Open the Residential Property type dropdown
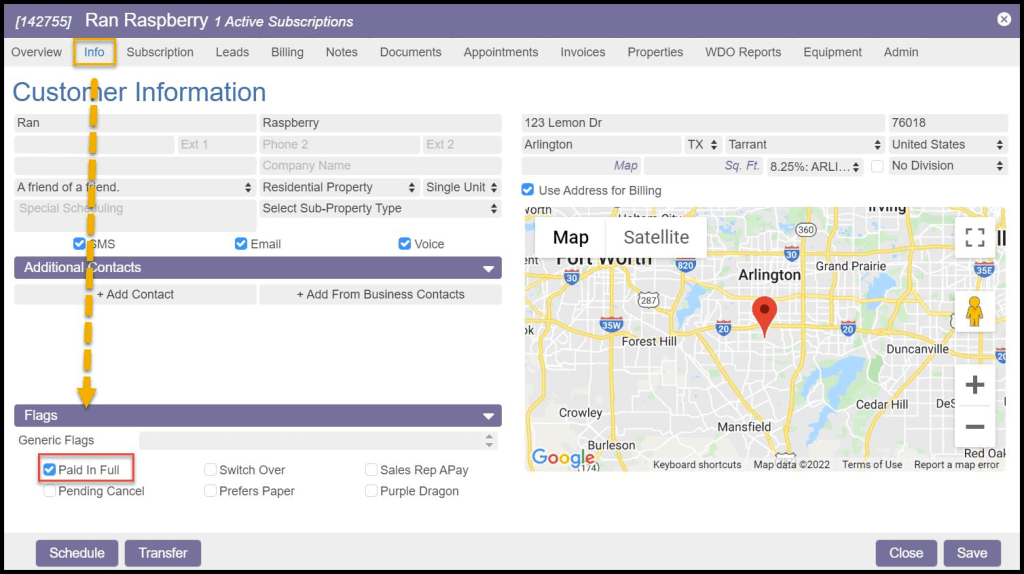Screen dimensions: 1024x574 pos(339,187)
